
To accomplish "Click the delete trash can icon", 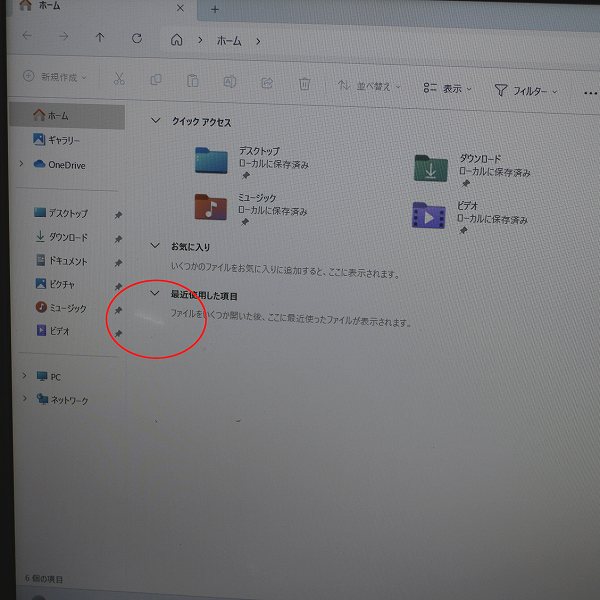I will (304, 84).
